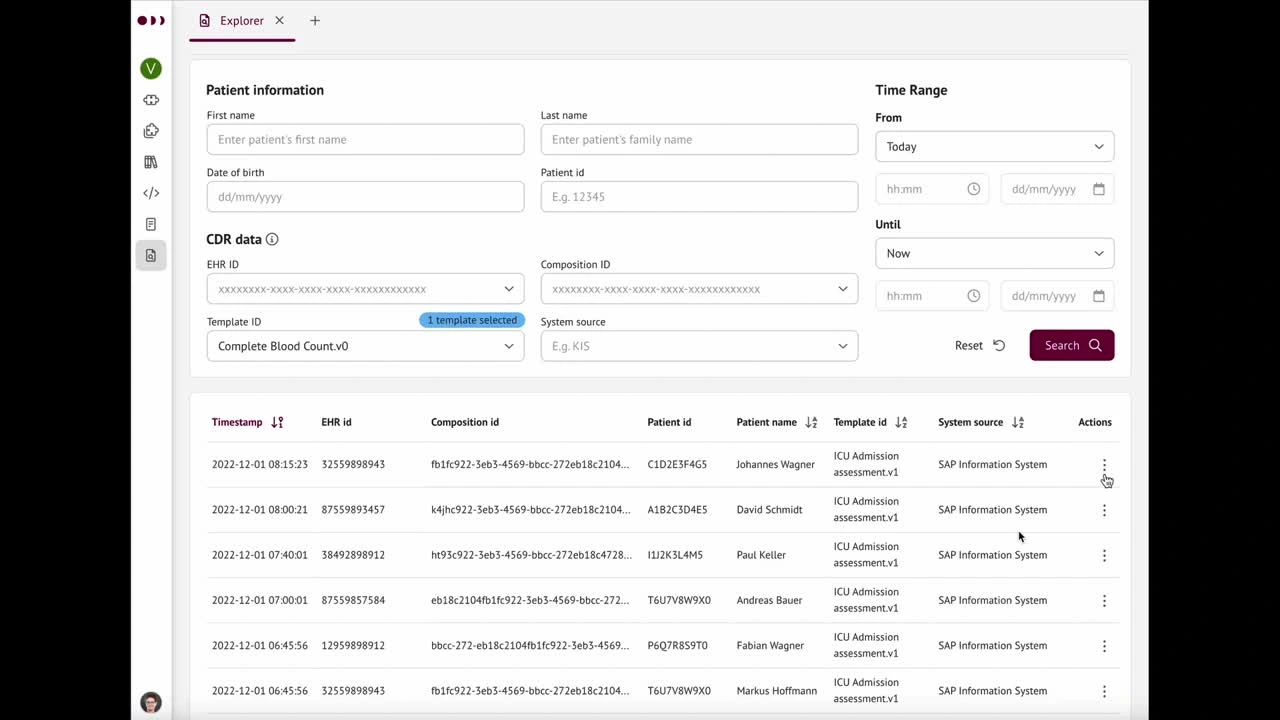Open the document page sidebar icon
The height and width of the screenshot is (720, 1280).
point(151,224)
